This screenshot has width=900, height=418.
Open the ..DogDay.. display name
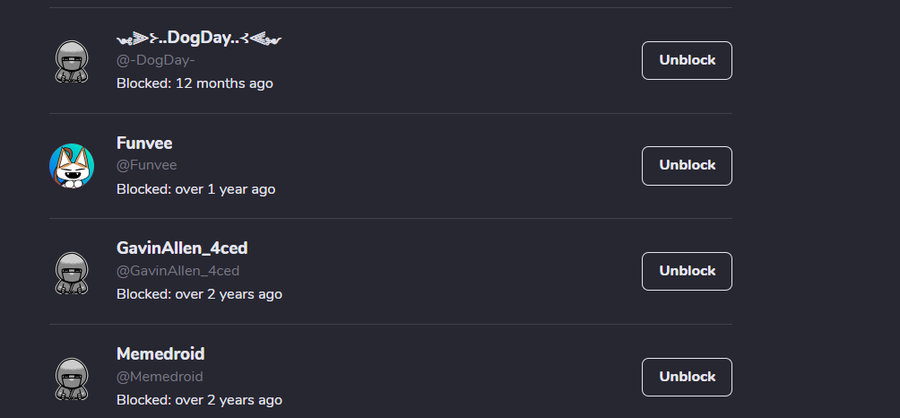tap(199, 38)
